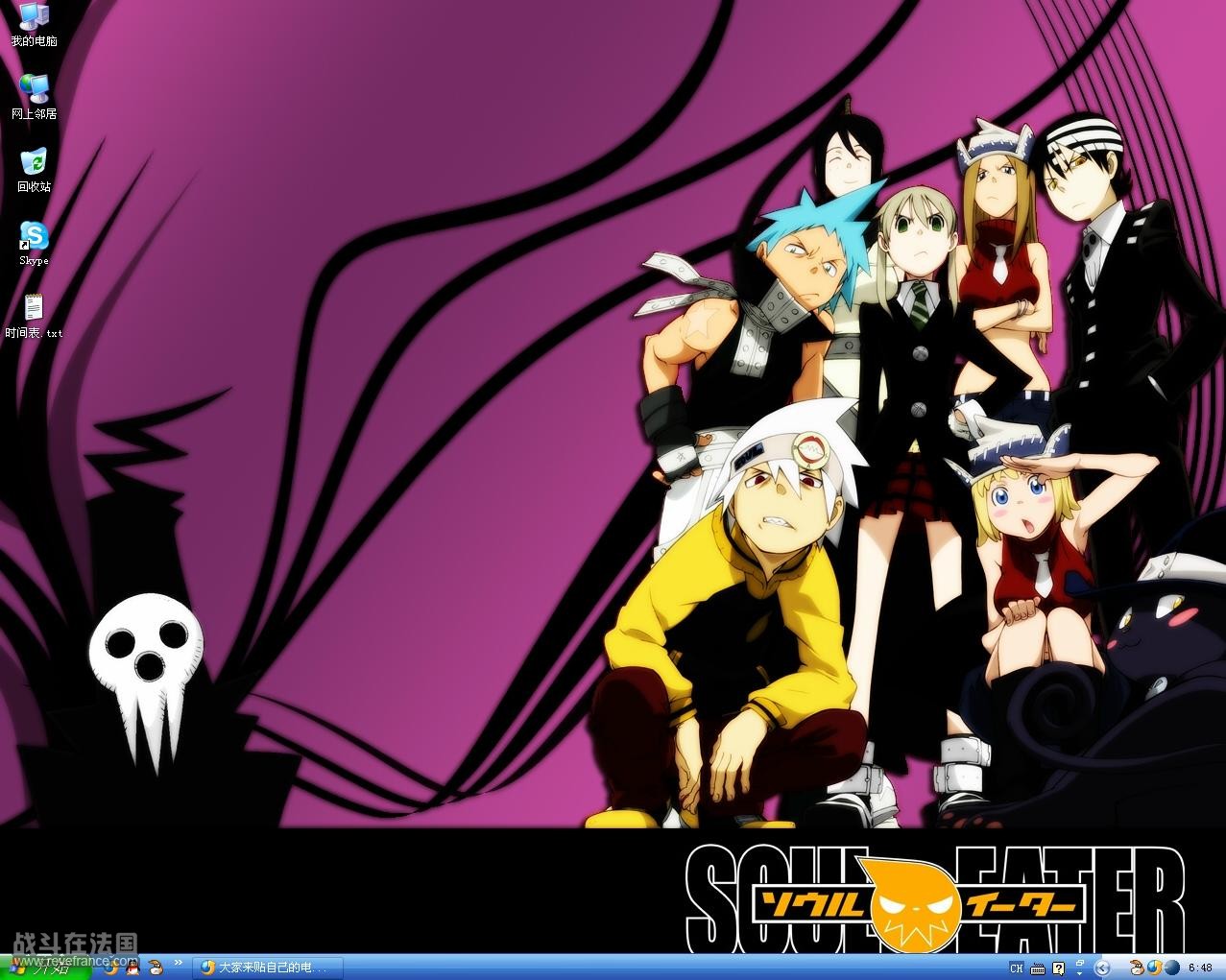The image size is (1226, 980).
Task: Click the CH language indicator
Action: [x=1017, y=968]
